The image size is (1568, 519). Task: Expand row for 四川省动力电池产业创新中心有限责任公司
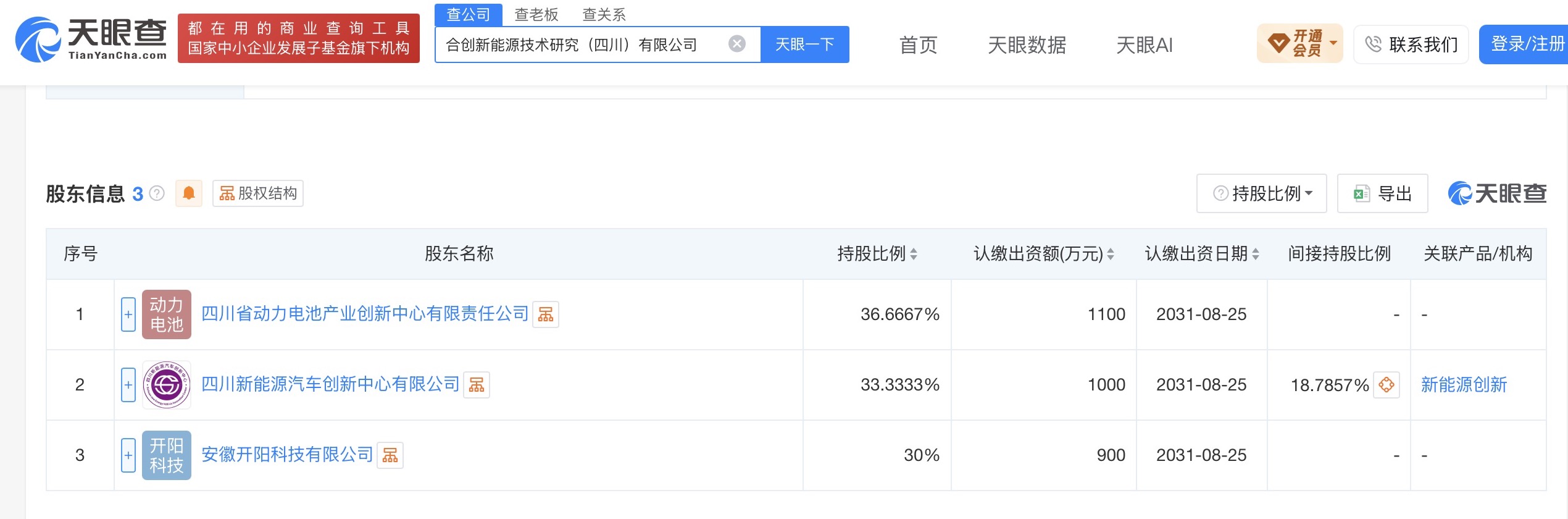point(128,314)
